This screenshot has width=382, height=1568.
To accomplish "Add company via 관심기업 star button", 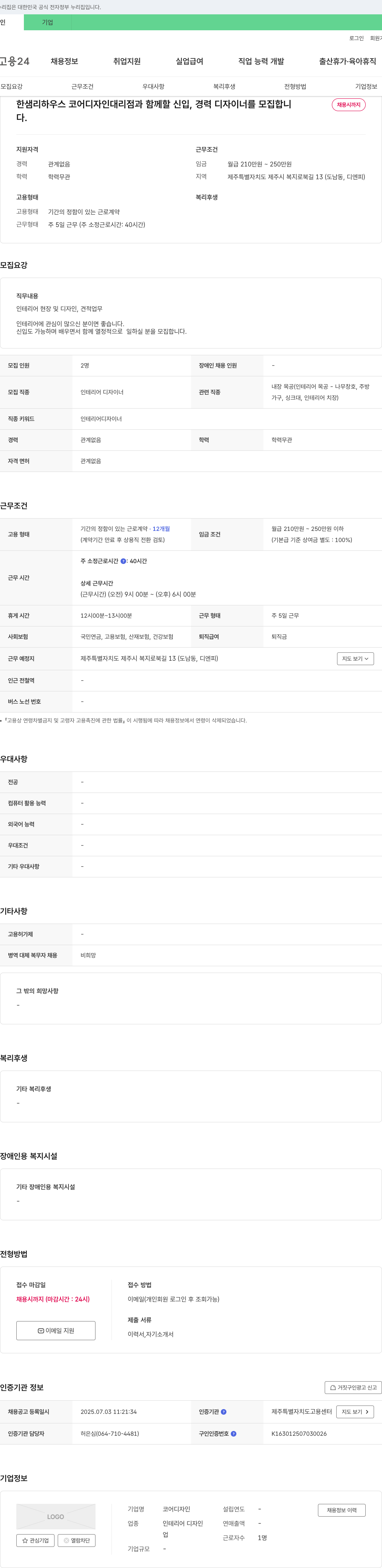I will click(35, 1541).
